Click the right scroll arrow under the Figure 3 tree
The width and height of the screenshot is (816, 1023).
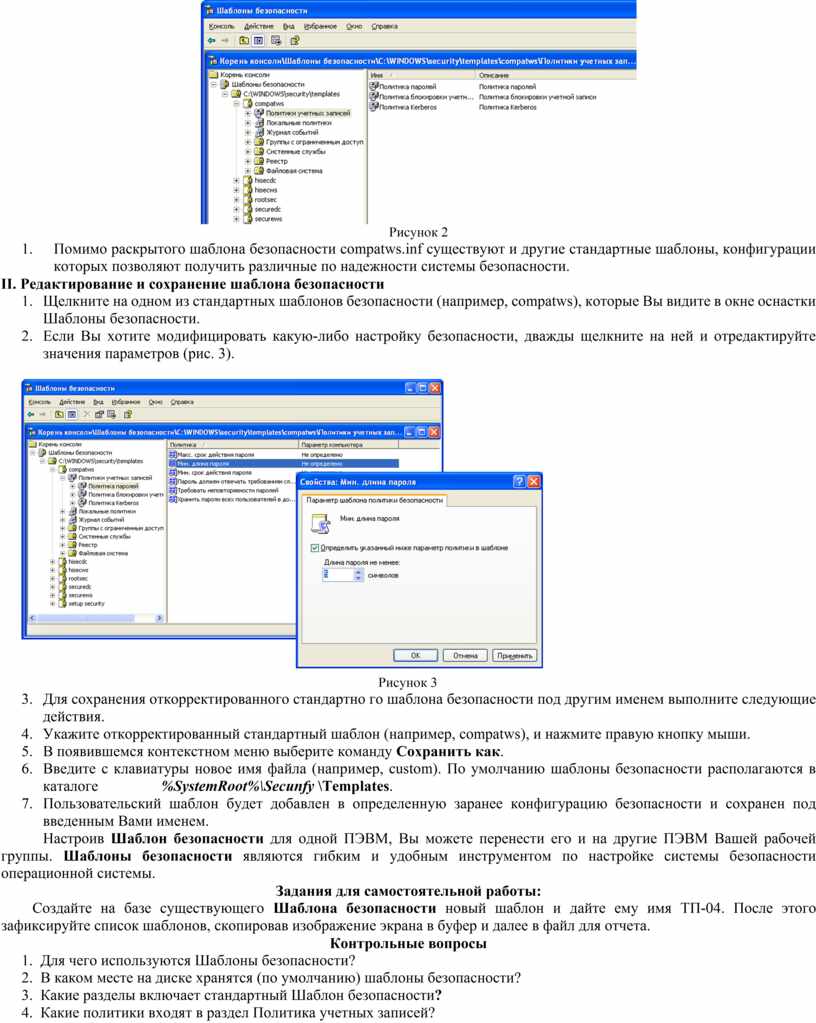[159, 618]
